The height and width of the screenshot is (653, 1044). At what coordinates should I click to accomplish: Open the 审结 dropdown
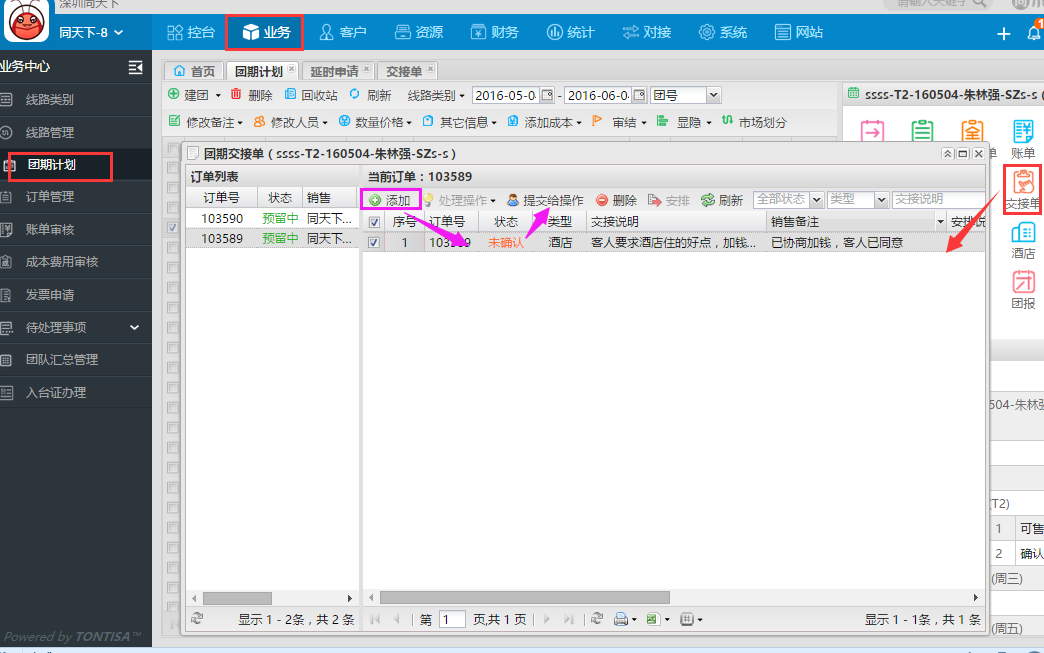(619, 122)
